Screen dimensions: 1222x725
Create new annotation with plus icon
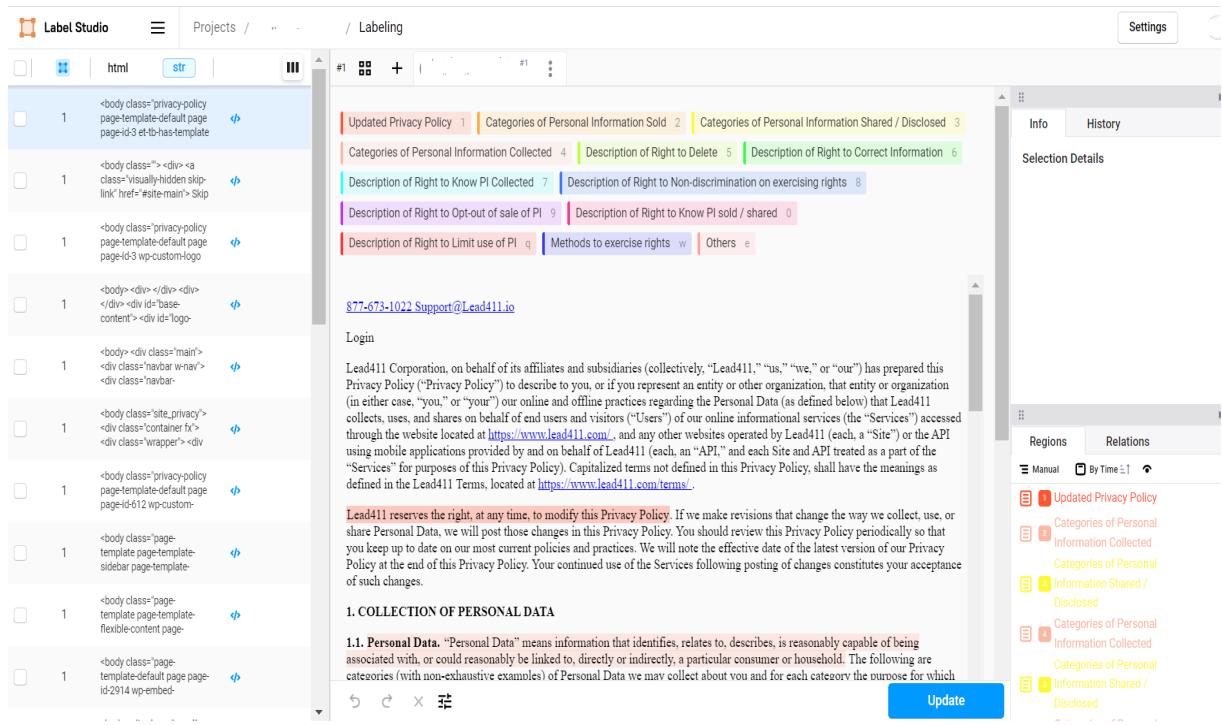coord(396,68)
